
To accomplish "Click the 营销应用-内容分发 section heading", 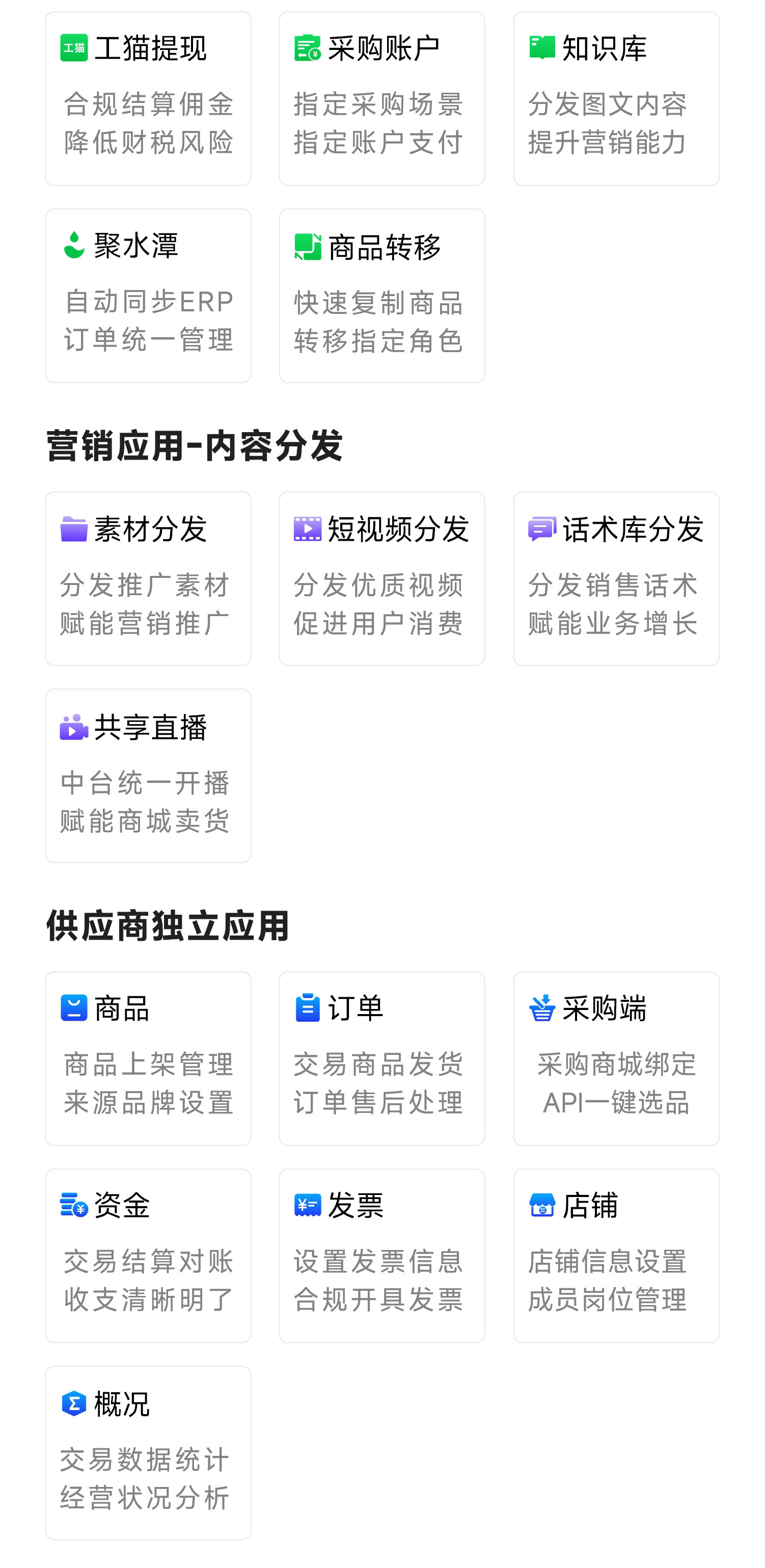I will tap(194, 445).
